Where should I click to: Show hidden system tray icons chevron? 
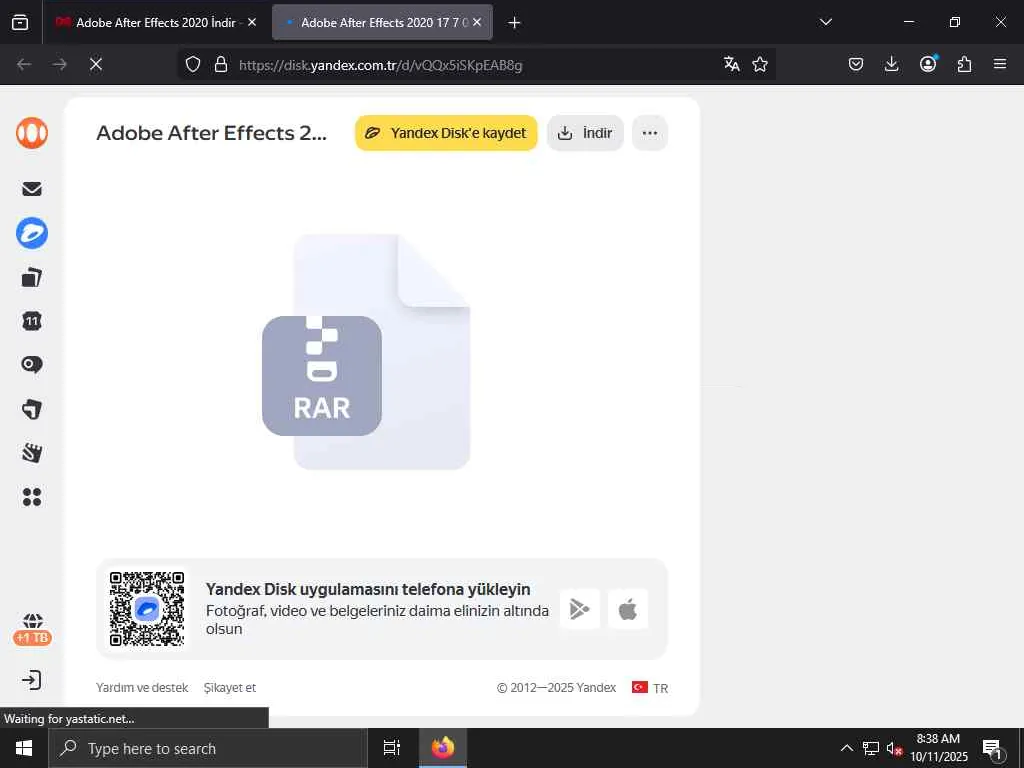tap(846, 748)
